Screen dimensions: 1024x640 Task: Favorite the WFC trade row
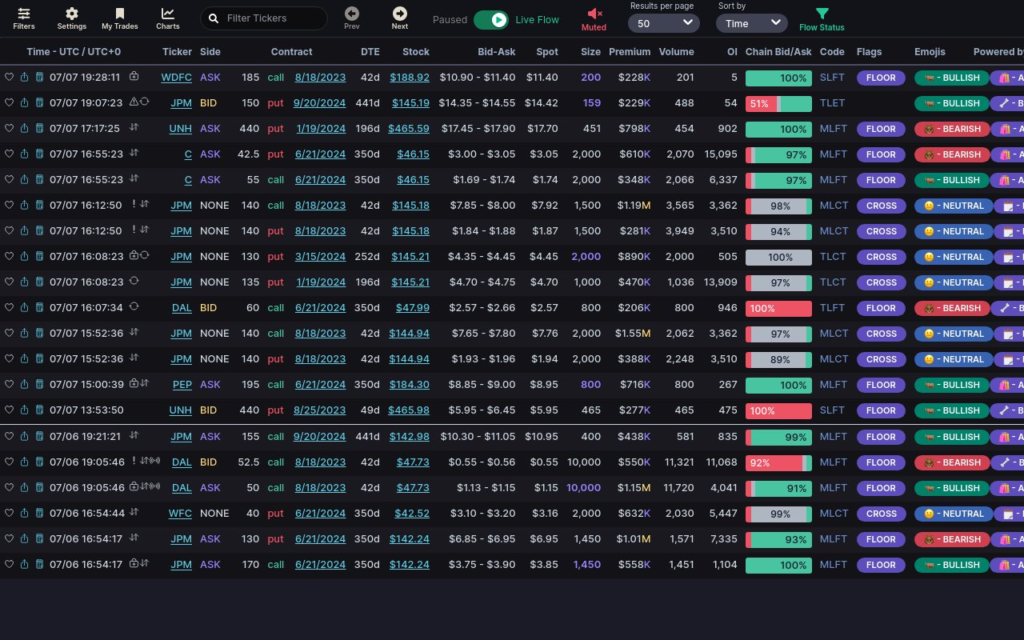(9, 513)
